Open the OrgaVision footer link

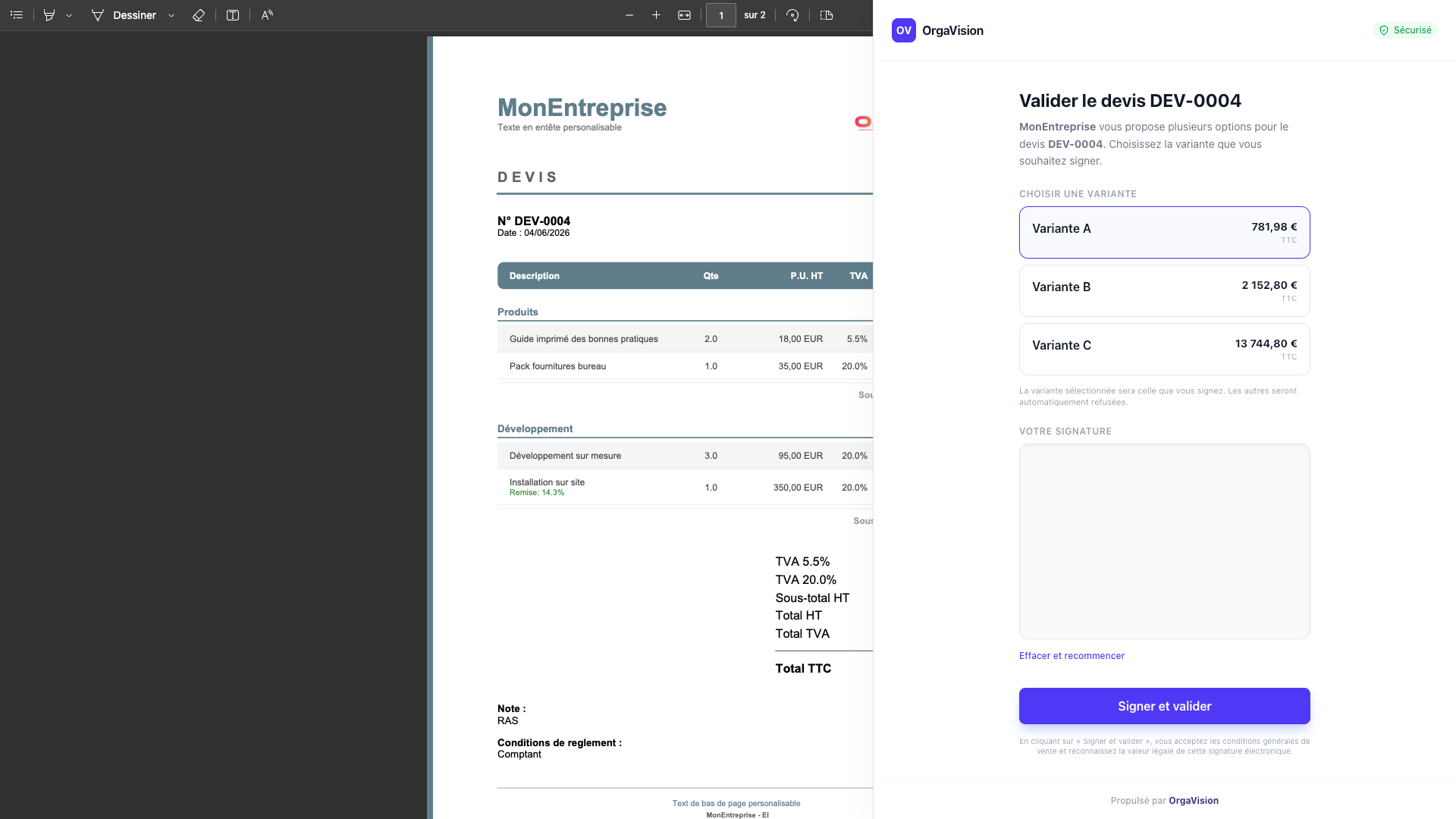point(1194,801)
